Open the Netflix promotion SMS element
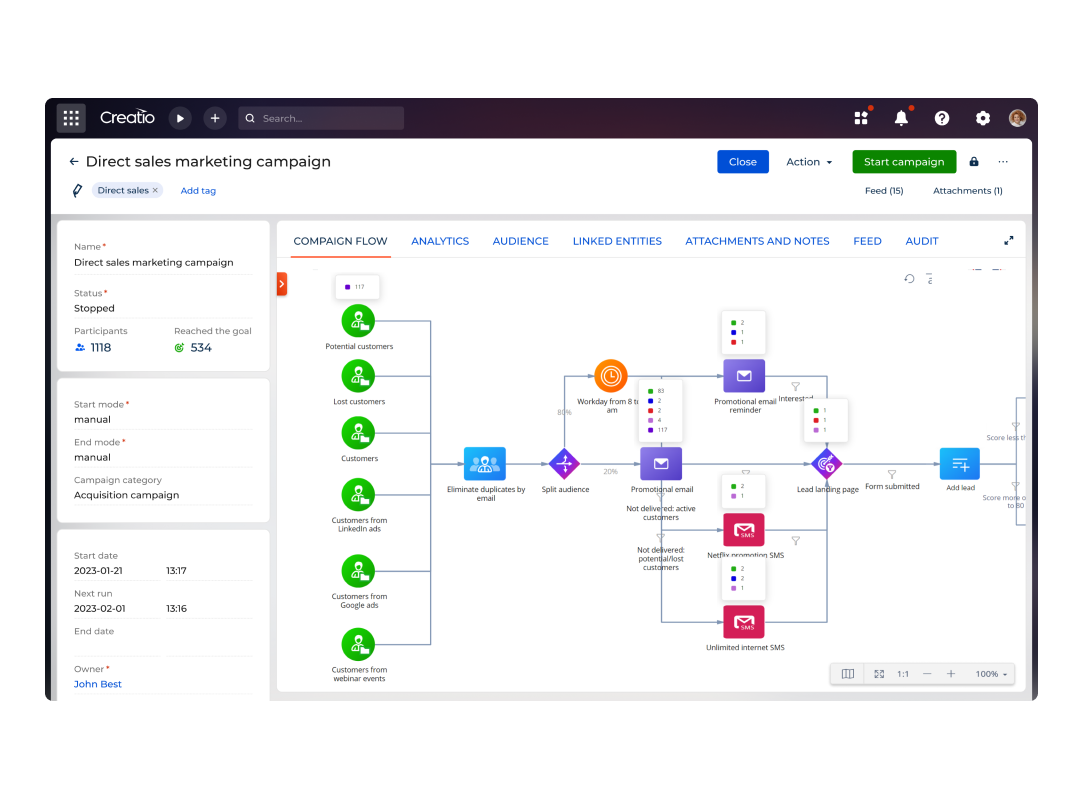Screen dimensions: 1082x800 coord(743,529)
